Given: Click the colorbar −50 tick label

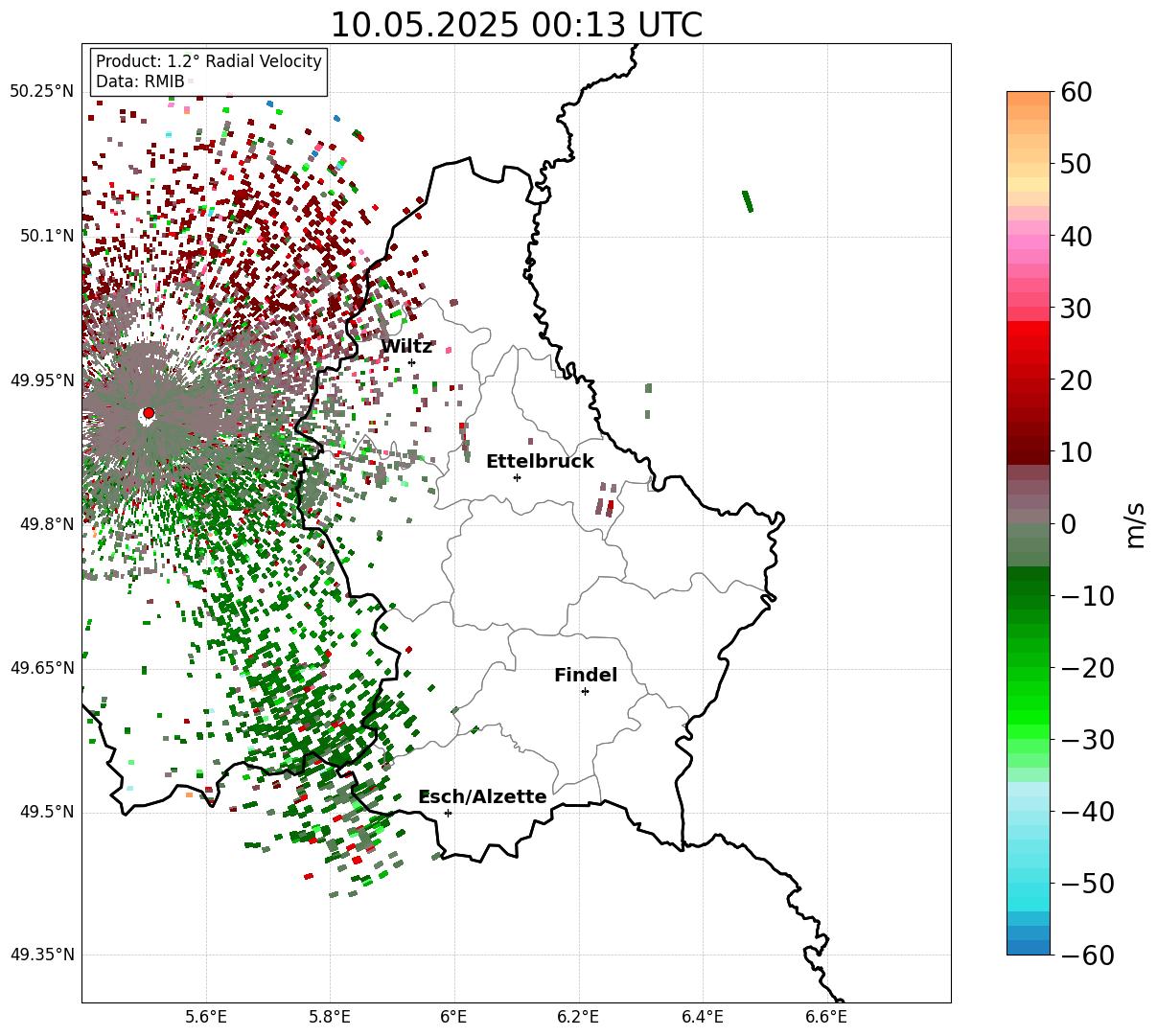Looking at the screenshot, I should point(1086,883).
